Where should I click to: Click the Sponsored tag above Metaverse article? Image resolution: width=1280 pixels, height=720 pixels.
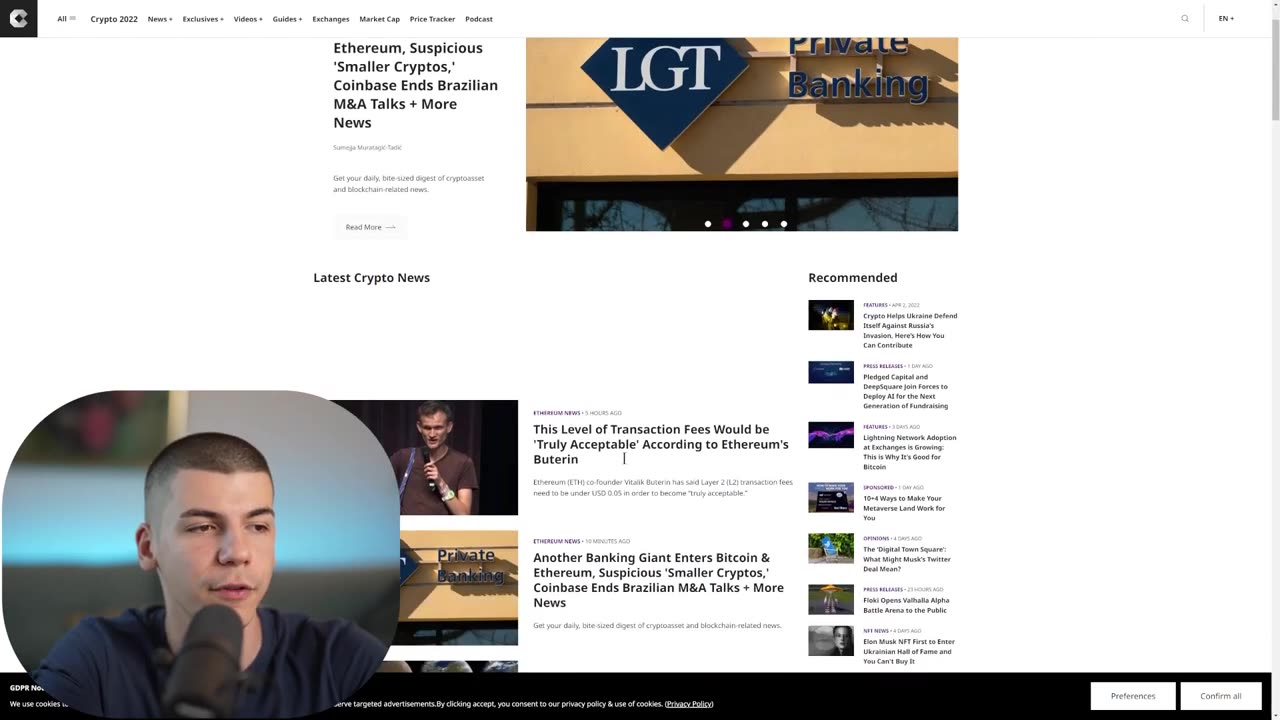(879, 488)
